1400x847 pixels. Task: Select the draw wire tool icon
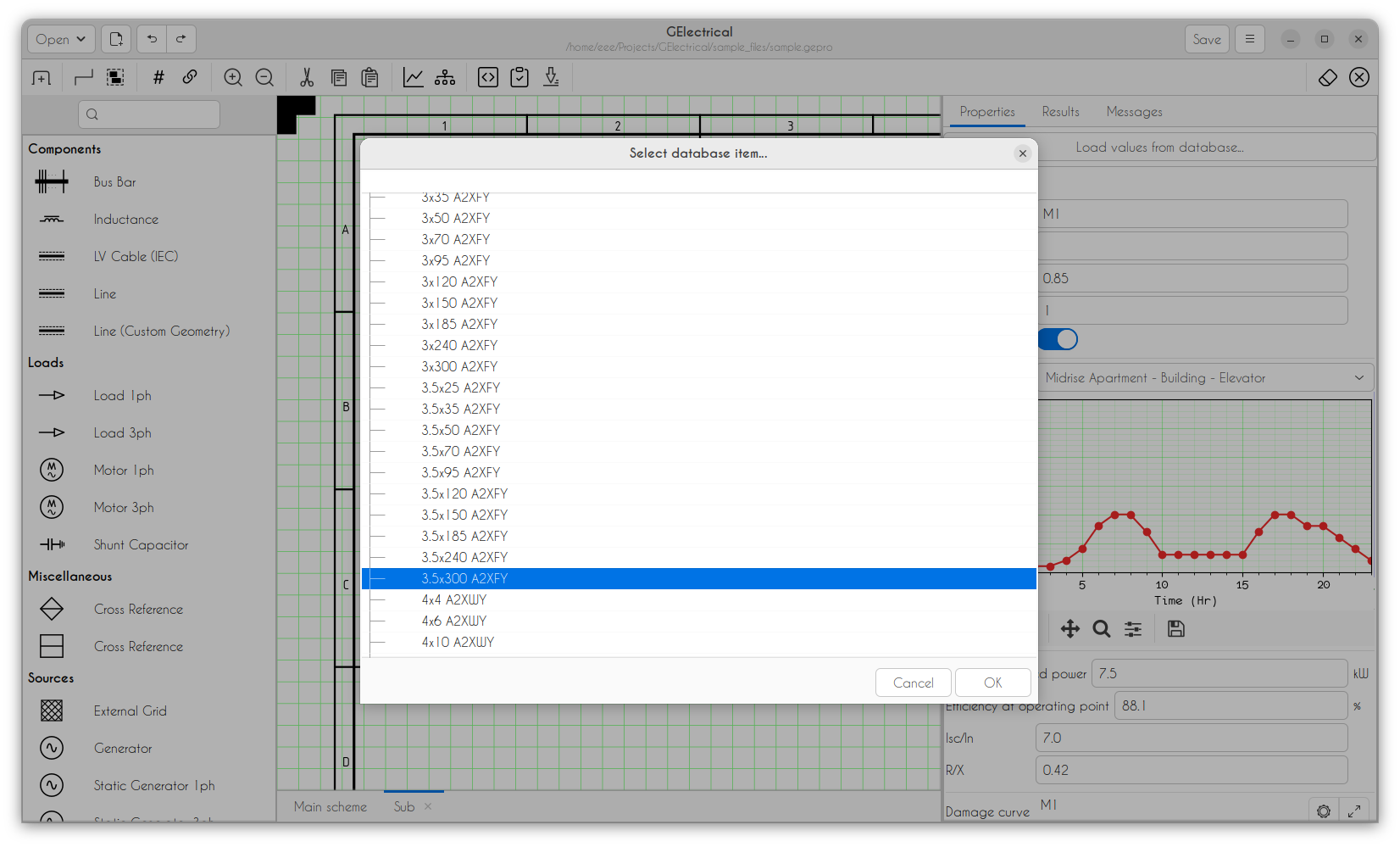83,78
